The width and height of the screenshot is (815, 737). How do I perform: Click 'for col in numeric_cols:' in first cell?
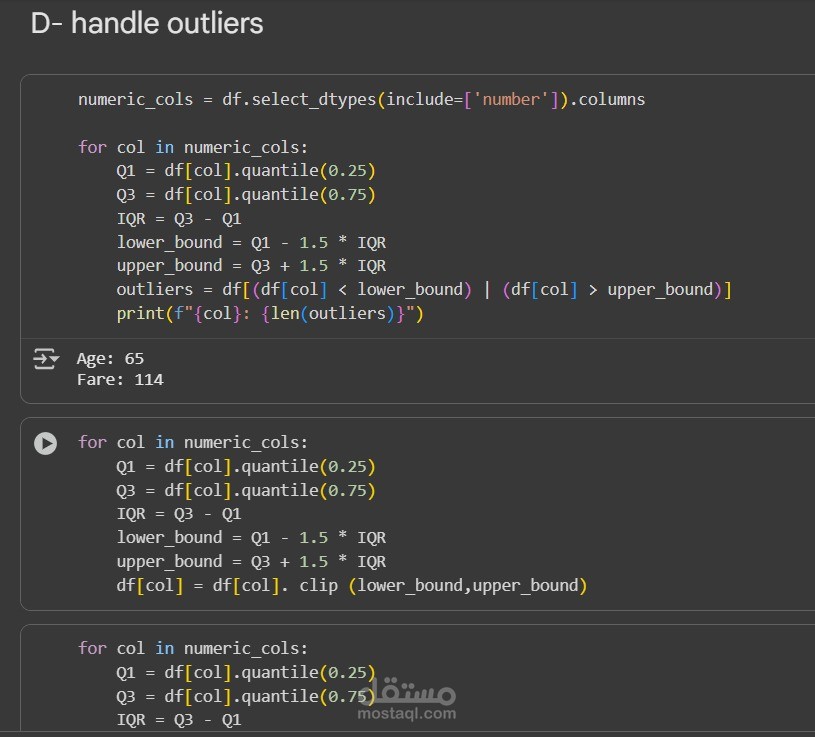coord(193,148)
